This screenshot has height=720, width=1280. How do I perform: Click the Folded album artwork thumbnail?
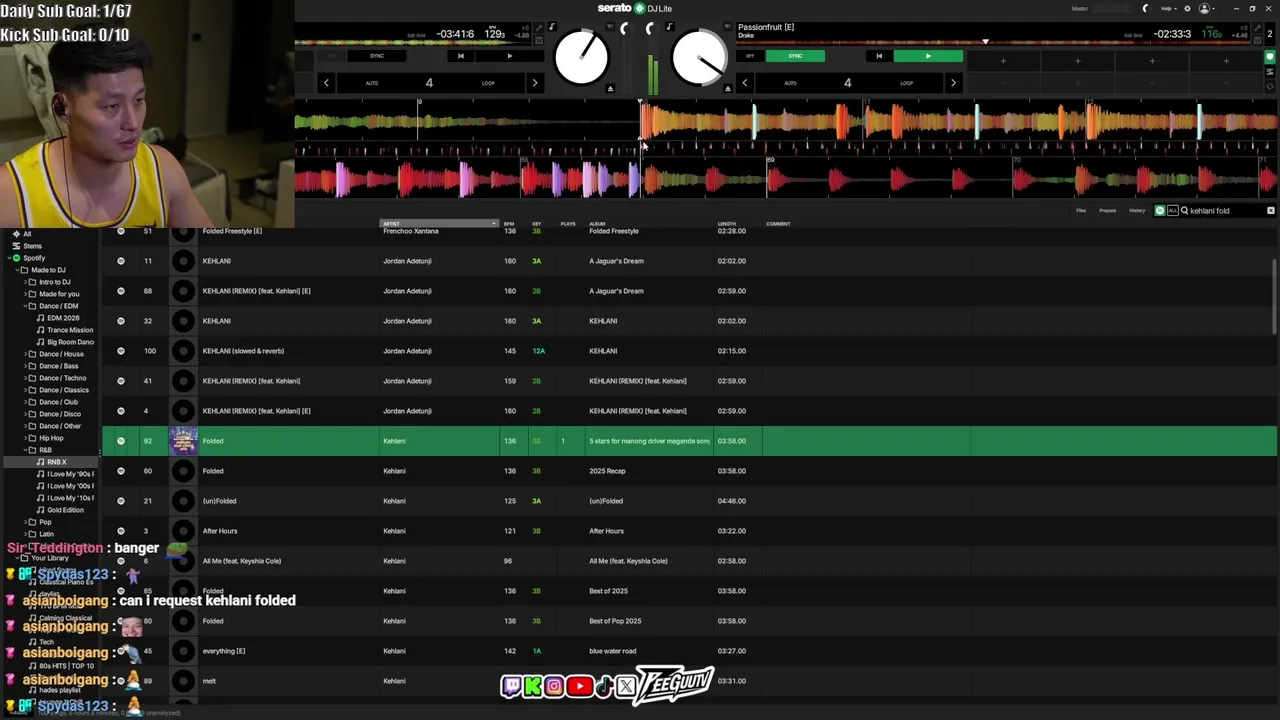coord(183,441)
